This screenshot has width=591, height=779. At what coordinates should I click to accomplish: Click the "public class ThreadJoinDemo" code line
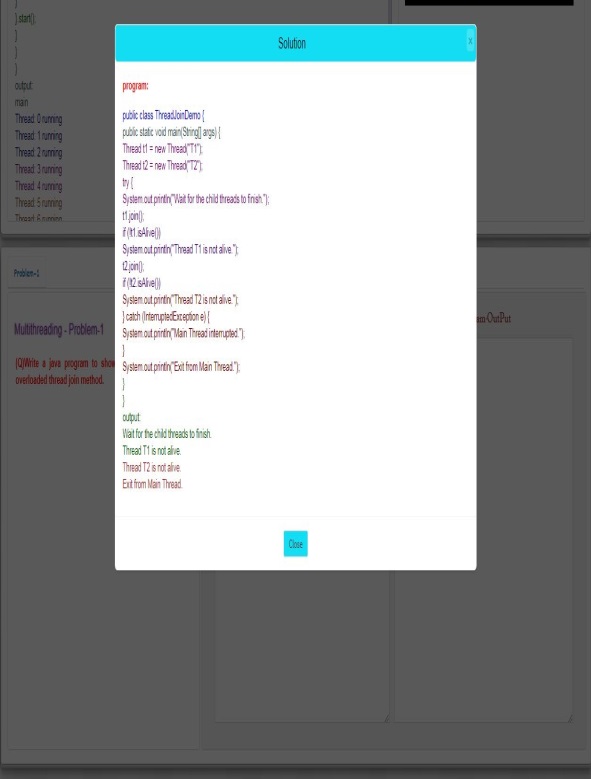coord(163,115)
